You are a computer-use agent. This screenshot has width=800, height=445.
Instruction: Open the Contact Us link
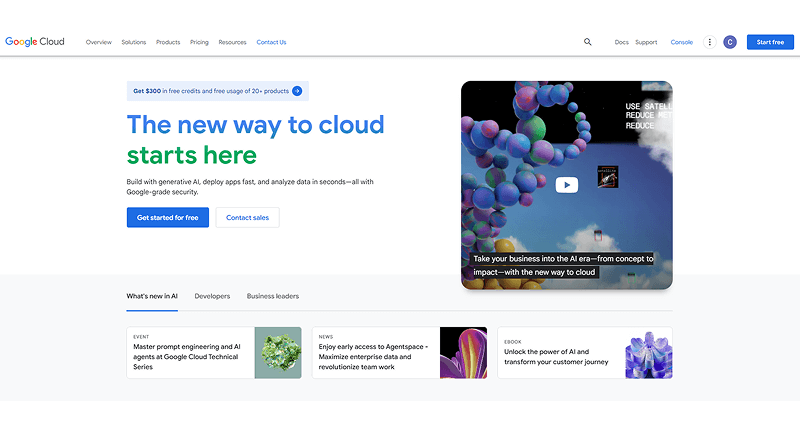[x=271, y=42]
